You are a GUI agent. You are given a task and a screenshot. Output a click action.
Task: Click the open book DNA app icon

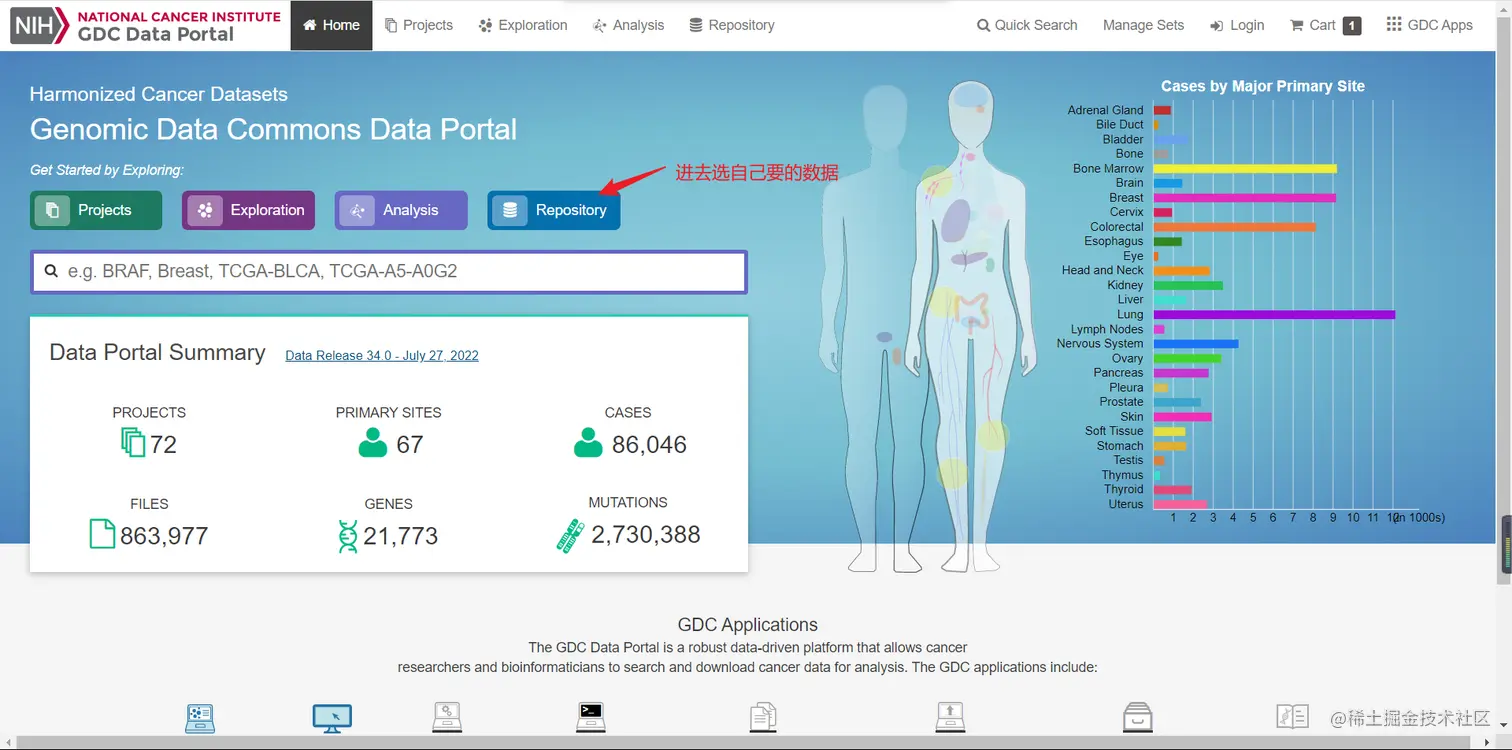coord(1292,716)
